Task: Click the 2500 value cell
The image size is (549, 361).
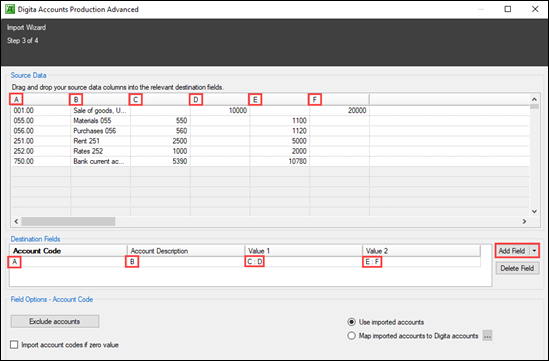Action: (x=160, y=141)
